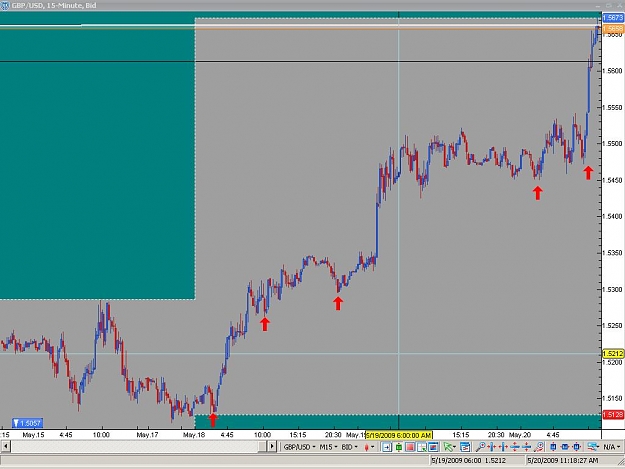The width and height of the screenshot is (625, 469).
Task: Click the 1.5400 price axis label
Action: point(612,216)
